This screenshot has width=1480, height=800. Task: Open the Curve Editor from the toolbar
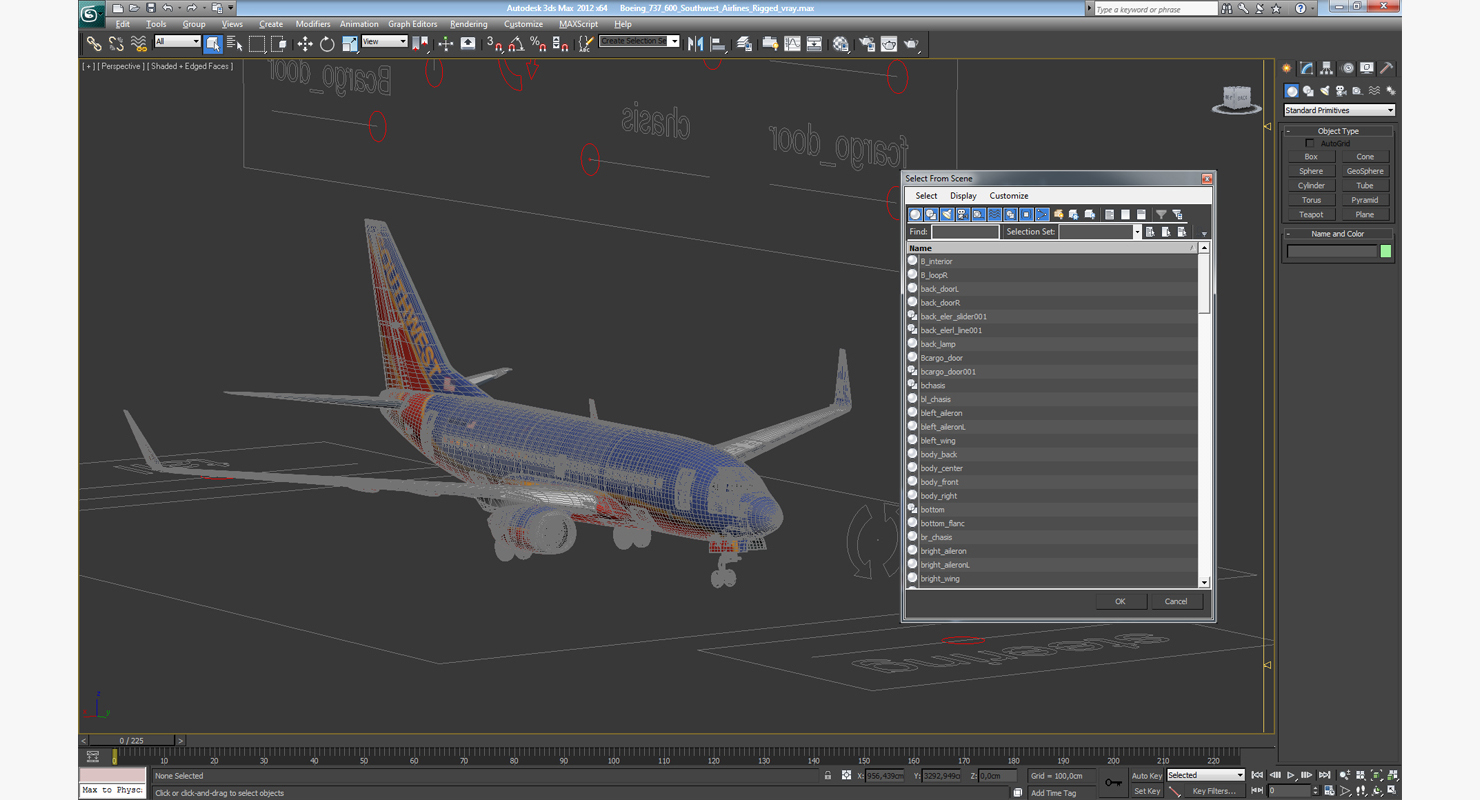(x=792, y=44)
